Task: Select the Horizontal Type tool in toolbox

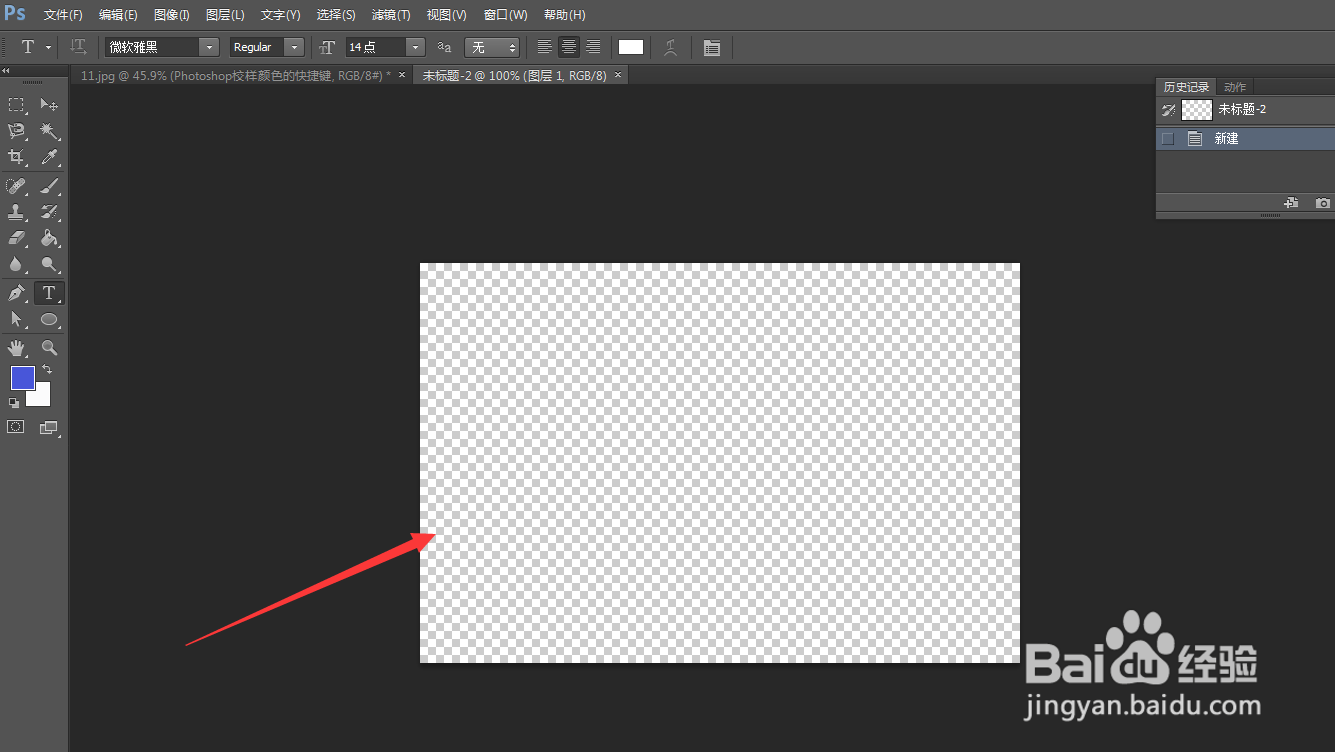Action: 48,293
